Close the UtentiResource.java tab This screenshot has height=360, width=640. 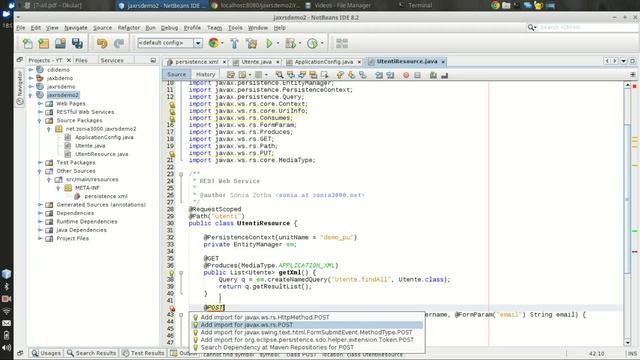point(443,62)
